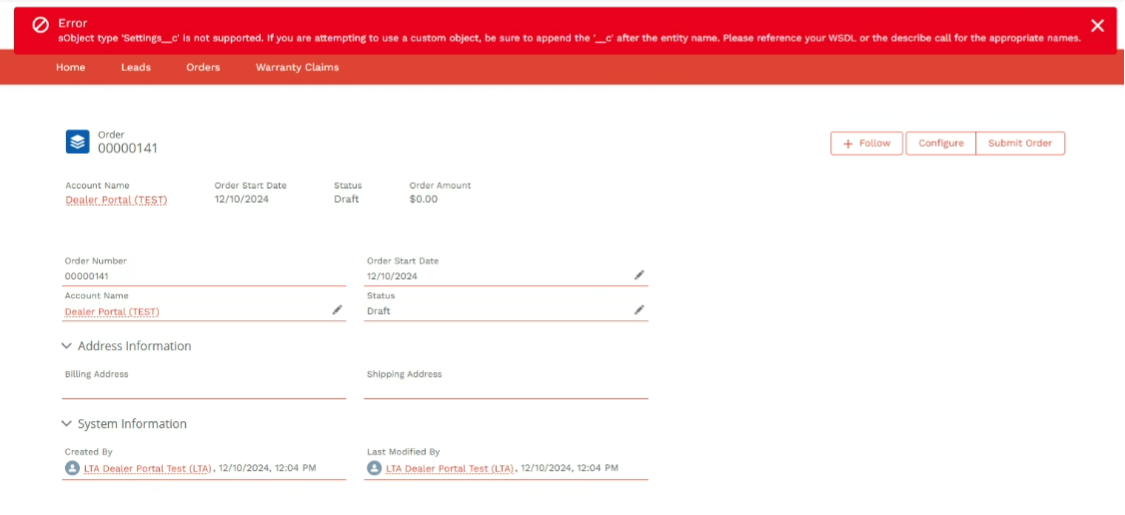The width and height of the screenshot is (1125, 515).
Task: Open Dealer Portal (TEST) link in header
Action: click(116, 199)
